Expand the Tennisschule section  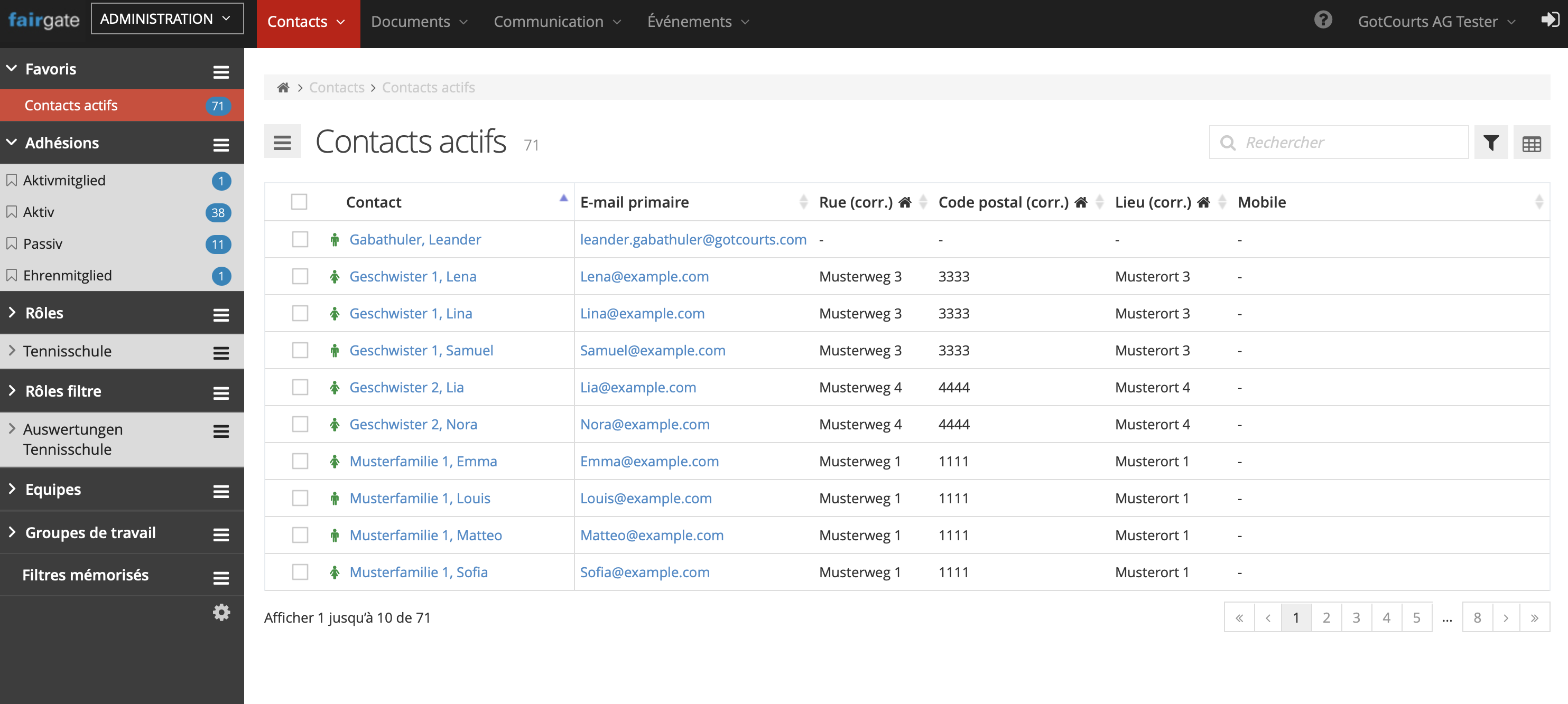tap(11, 351)
